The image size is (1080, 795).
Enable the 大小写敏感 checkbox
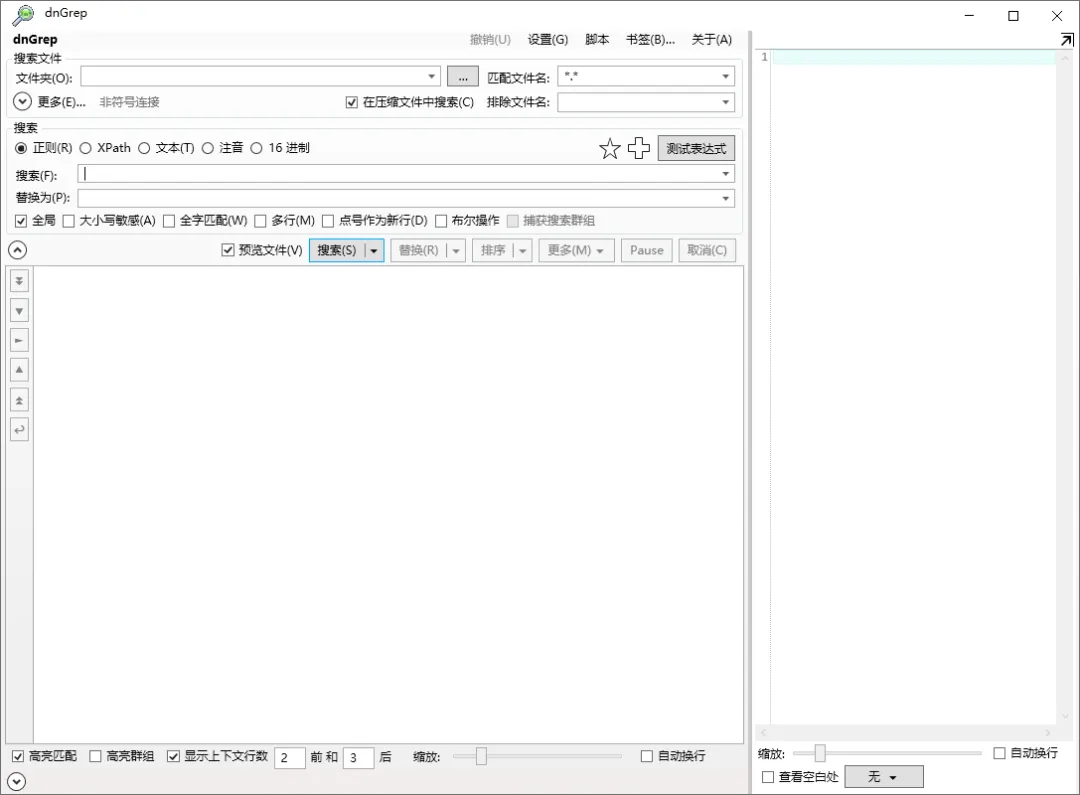point(68,220)
